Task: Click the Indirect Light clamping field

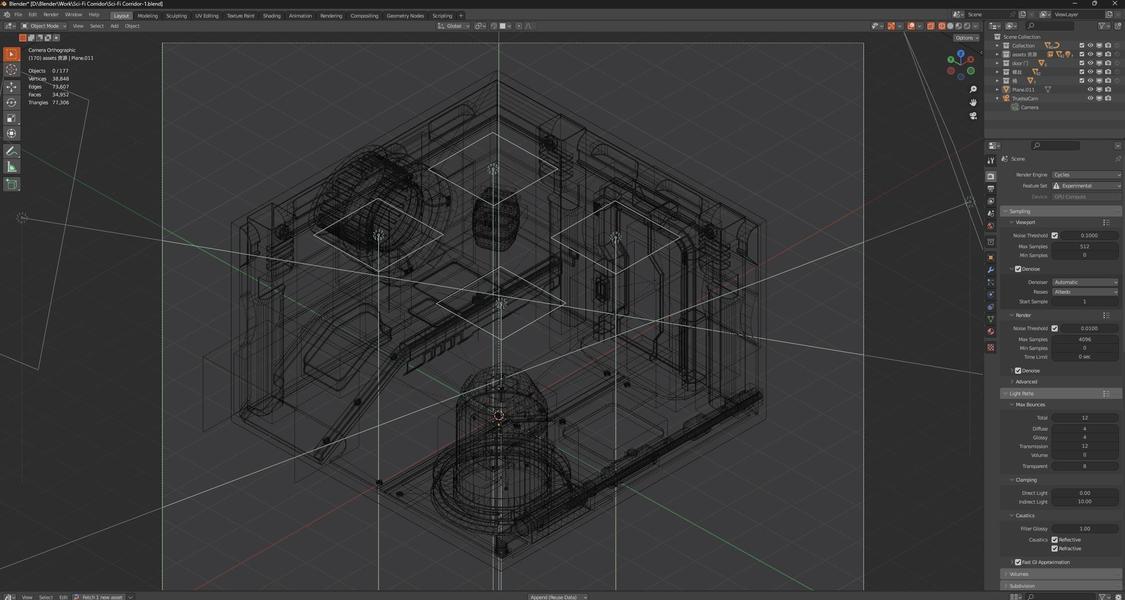Action: click(1084, 502)
